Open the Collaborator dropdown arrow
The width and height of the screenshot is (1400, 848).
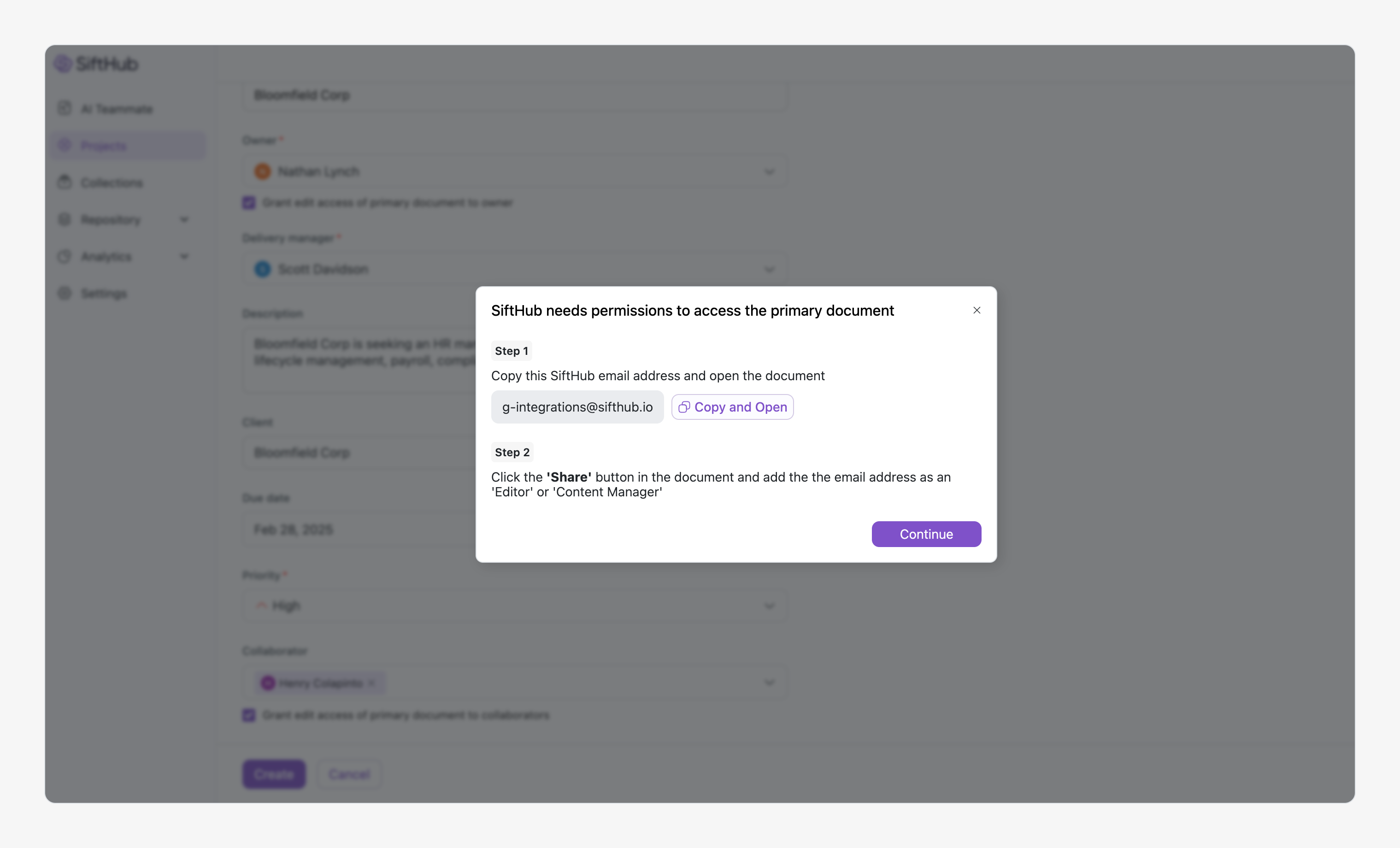click(769, 683)
